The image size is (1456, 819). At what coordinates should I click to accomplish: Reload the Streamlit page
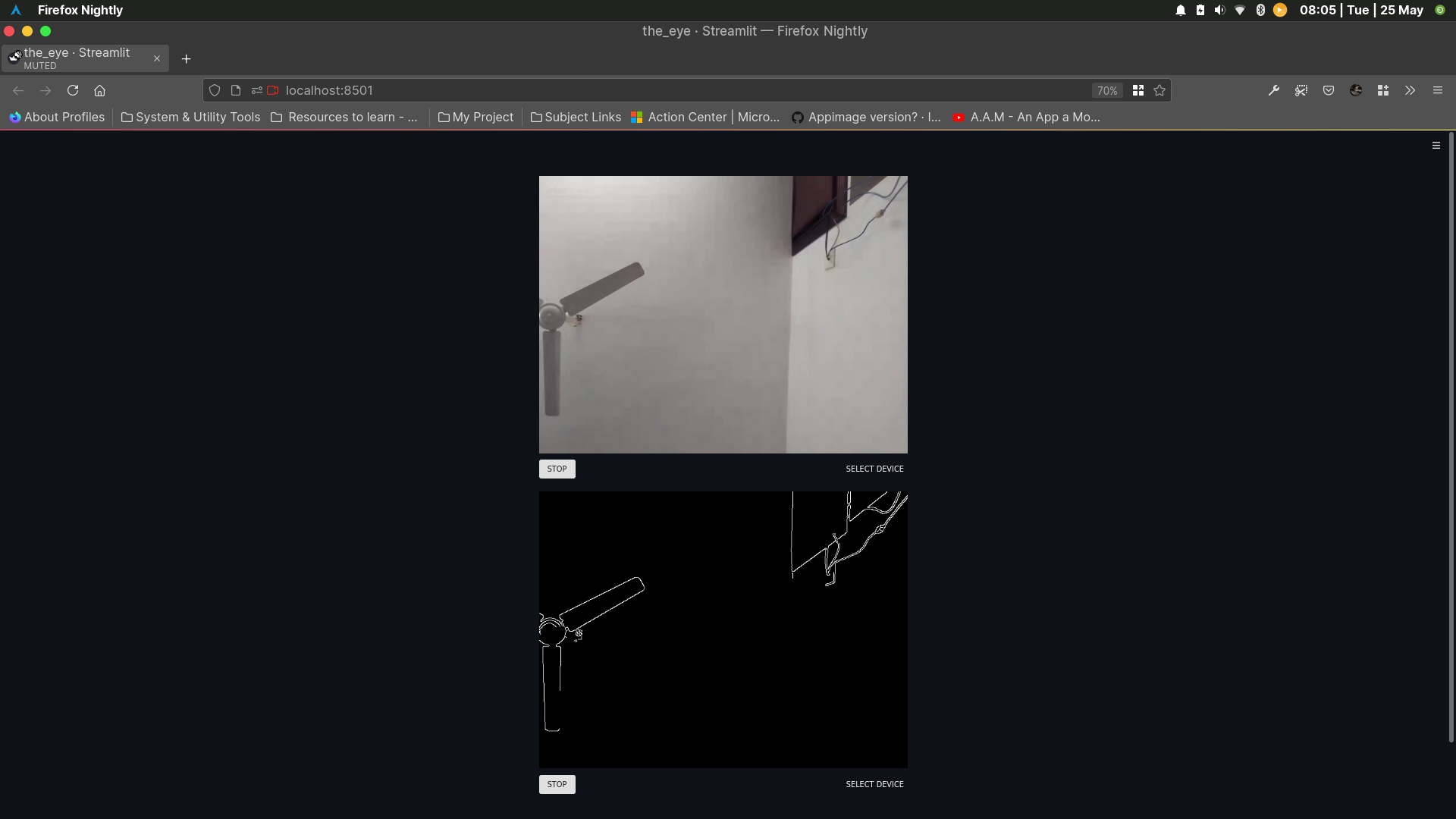72,90
